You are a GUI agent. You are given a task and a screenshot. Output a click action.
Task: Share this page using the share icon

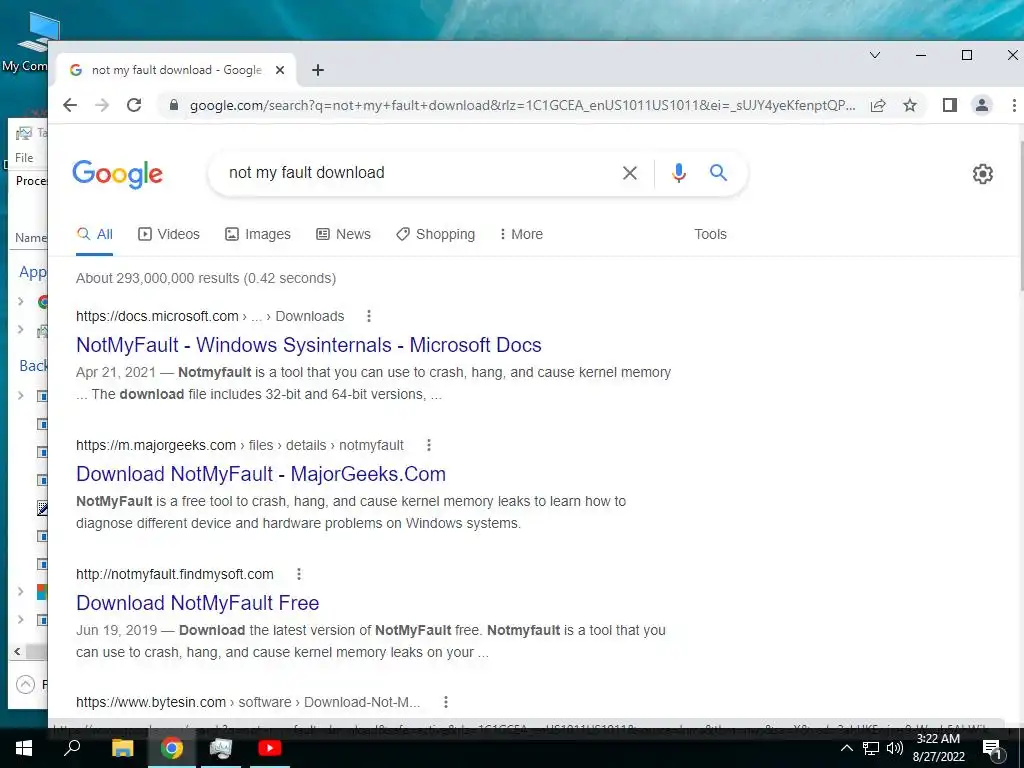pos(878,105)
